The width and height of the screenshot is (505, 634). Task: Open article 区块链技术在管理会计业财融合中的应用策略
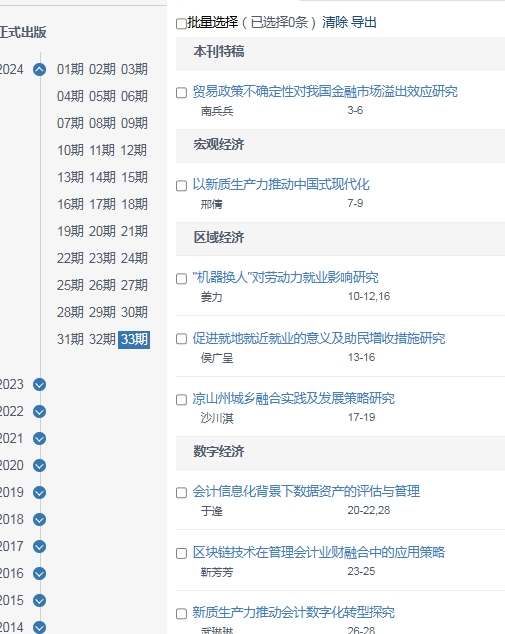318,552
